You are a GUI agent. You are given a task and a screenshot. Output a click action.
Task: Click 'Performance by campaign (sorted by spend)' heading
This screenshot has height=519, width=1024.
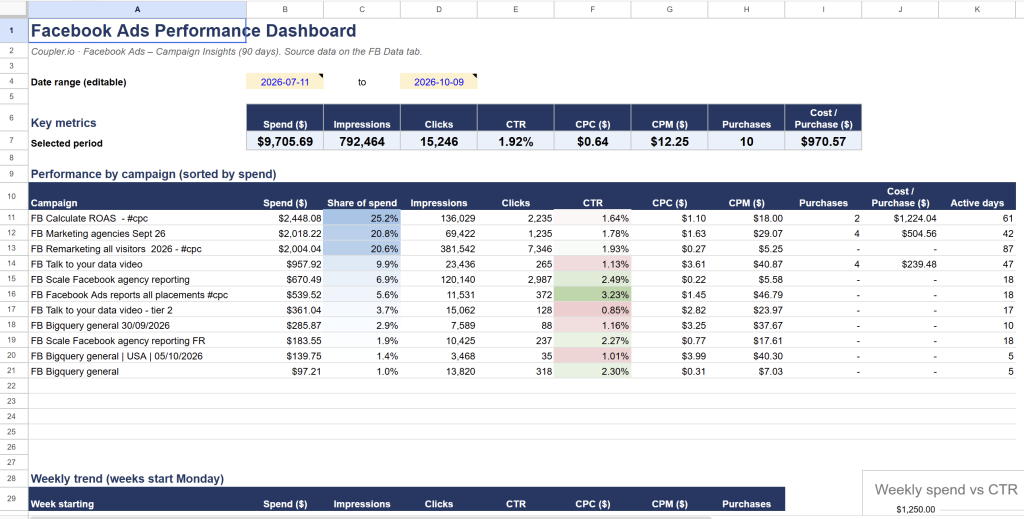click(x=153, y=174)
